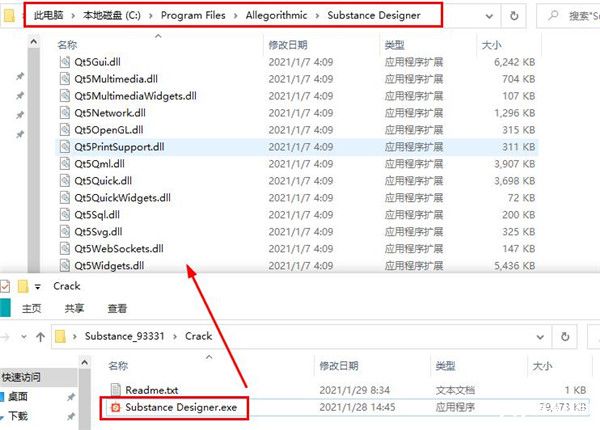The height and width of the screenshot is (430, 600).
Task: Expand the chevron after Program Files in address bar
Action: click(235, 16)
